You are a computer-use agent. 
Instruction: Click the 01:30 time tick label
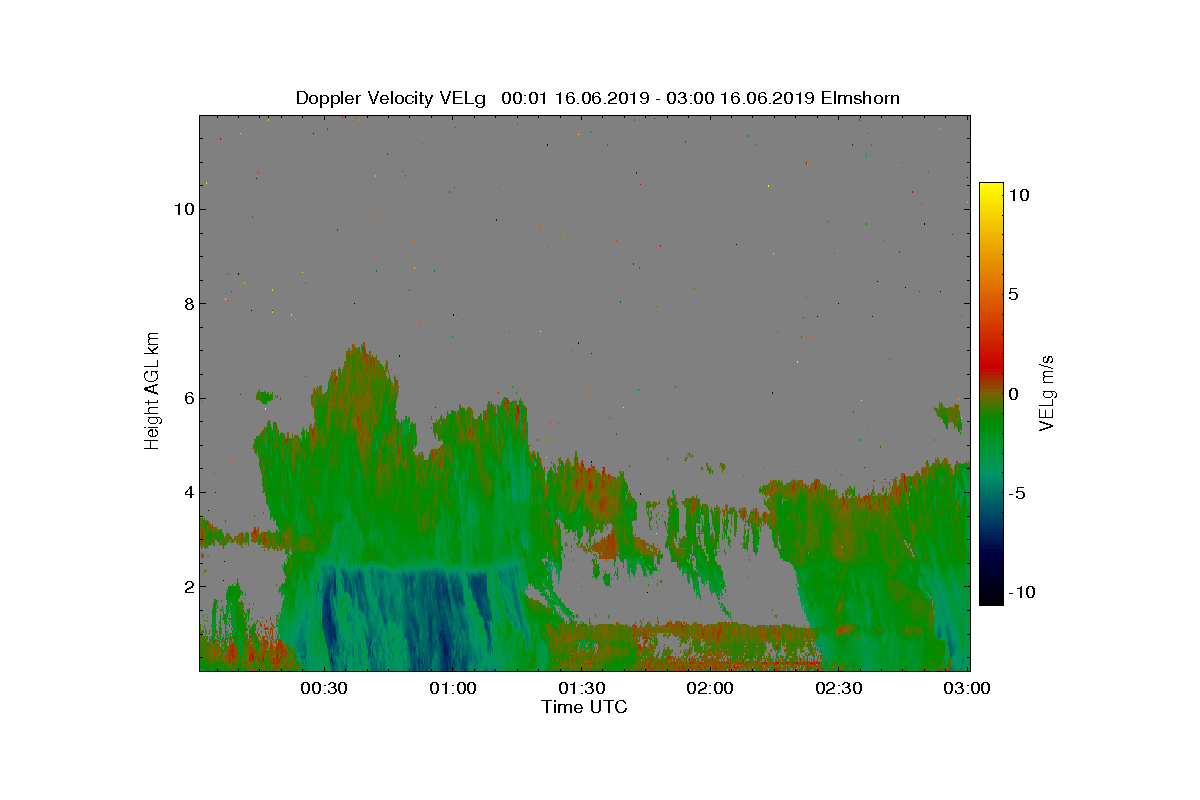(x=582, y=688)
